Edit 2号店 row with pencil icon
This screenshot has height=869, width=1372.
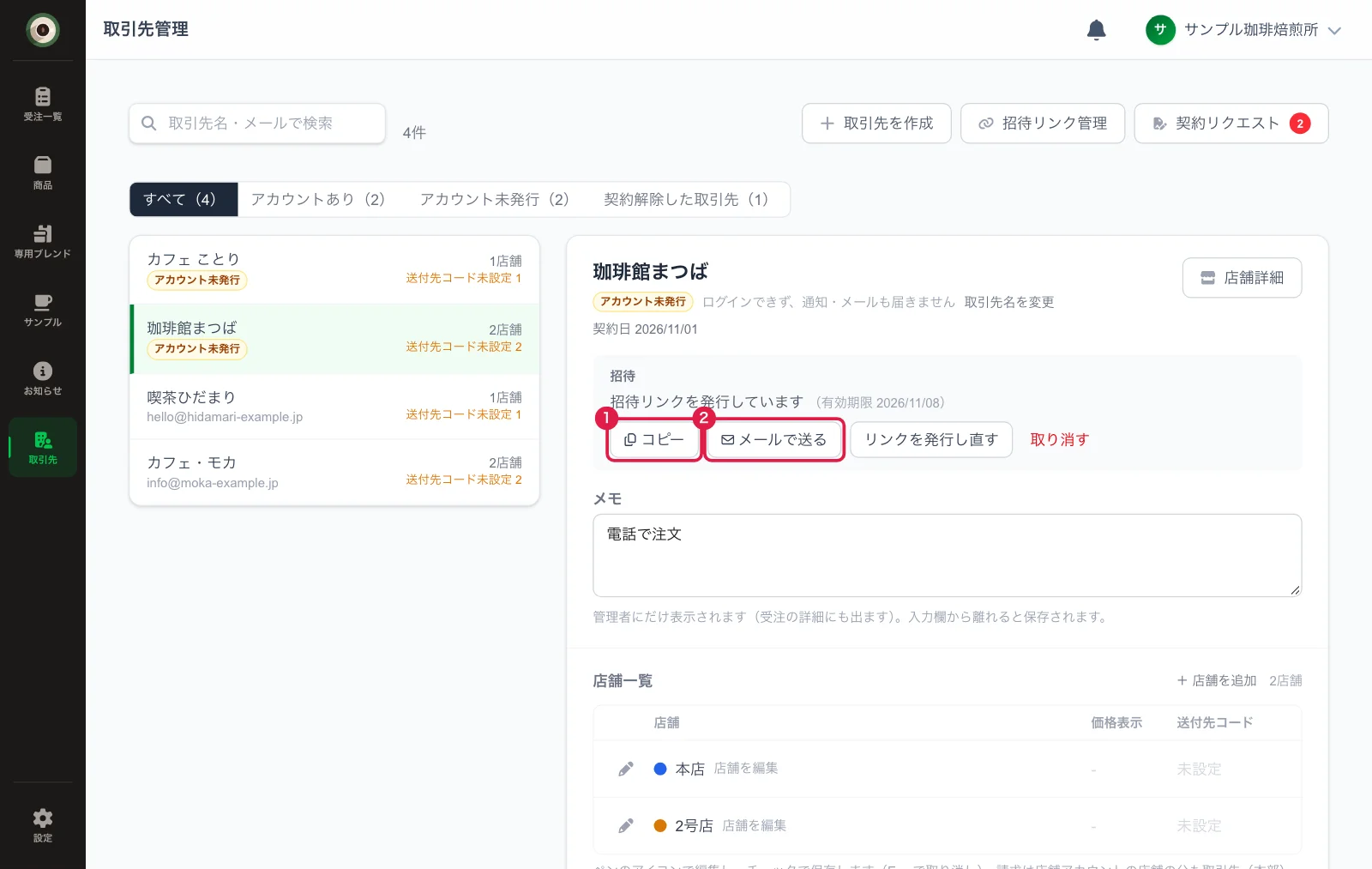tap(626, 825)
